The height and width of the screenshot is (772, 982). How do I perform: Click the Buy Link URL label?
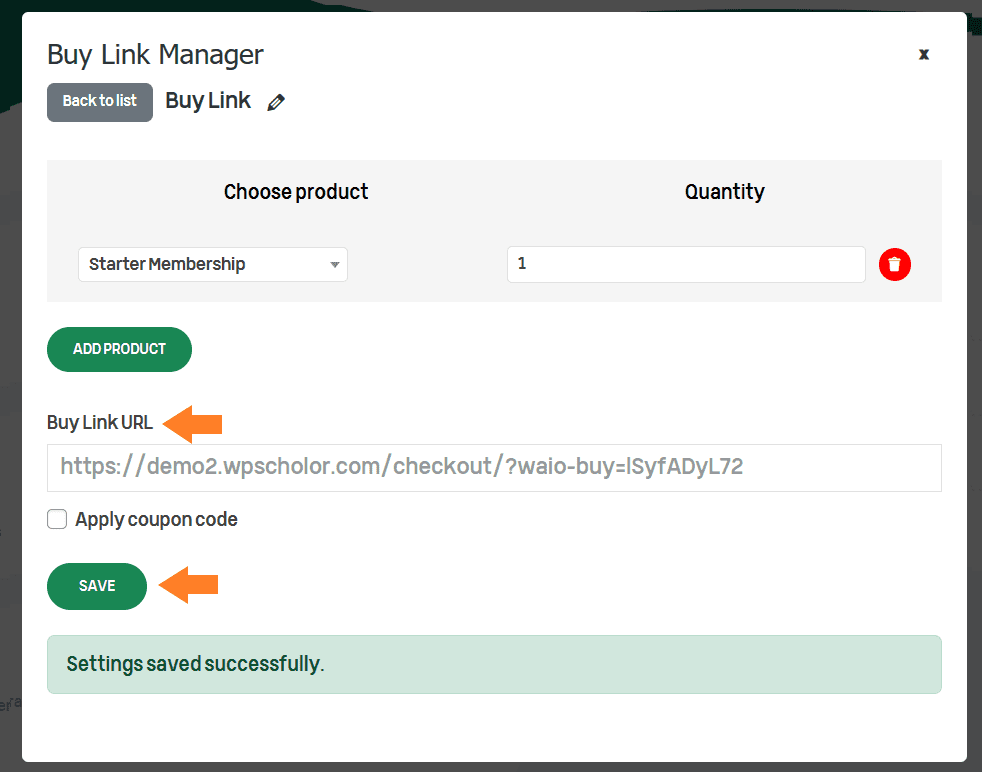coord(100,423)
